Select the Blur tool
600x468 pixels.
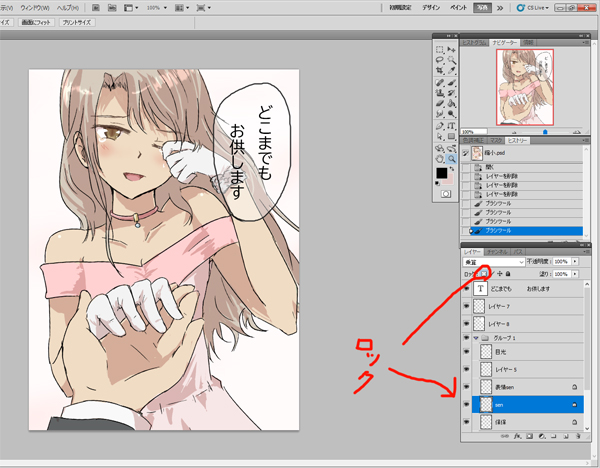[x=440, y=114]
